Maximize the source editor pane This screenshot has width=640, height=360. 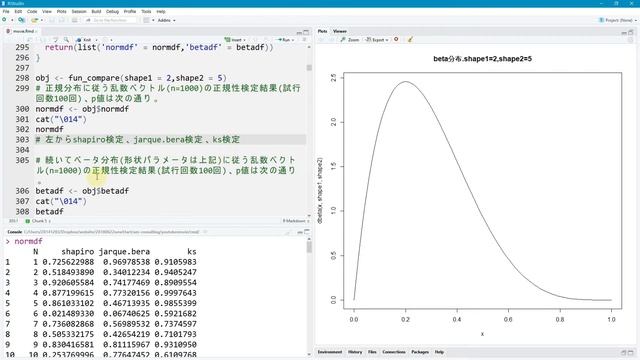coord(306,32)
